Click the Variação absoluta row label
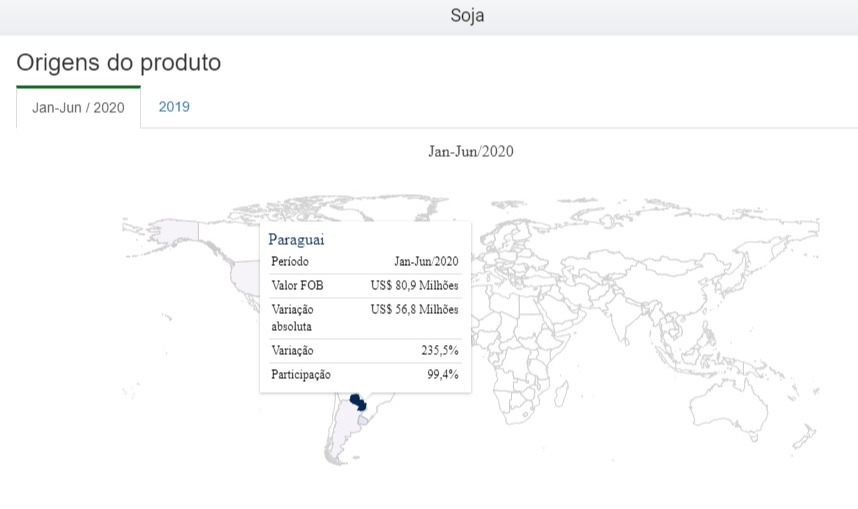The height and width of the screenshot is (509, 858). point(292,318)
